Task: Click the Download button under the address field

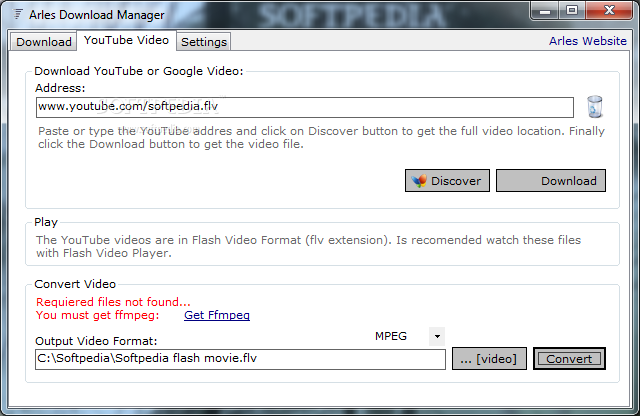Action: tap(551, 180)
